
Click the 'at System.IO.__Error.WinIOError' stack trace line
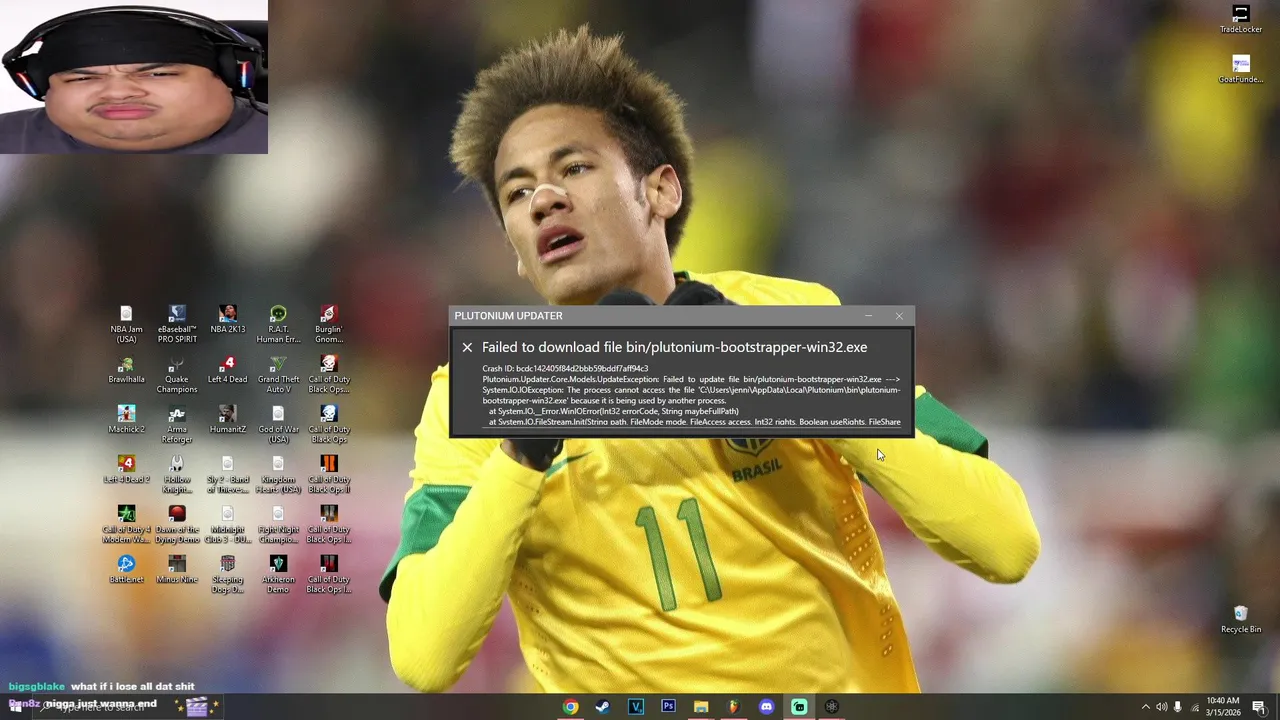coord(614,411)
